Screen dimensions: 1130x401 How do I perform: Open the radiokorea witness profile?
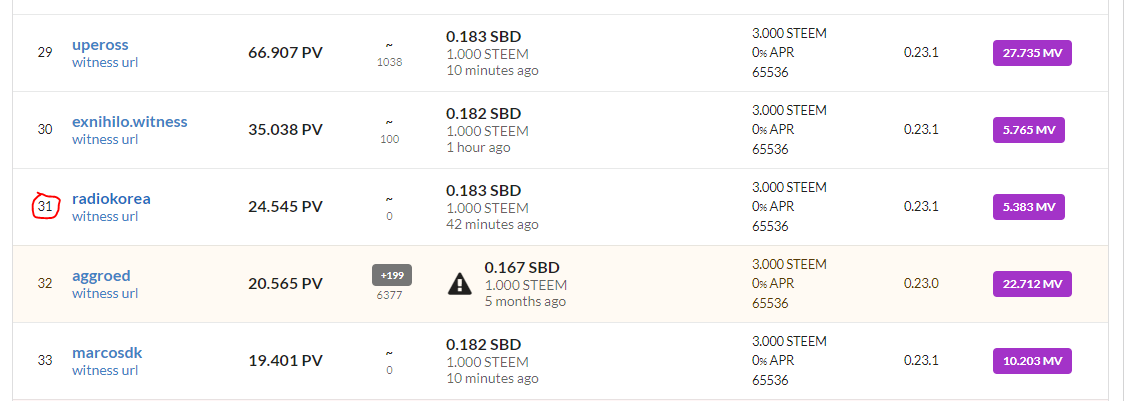(x=111, y=199)
